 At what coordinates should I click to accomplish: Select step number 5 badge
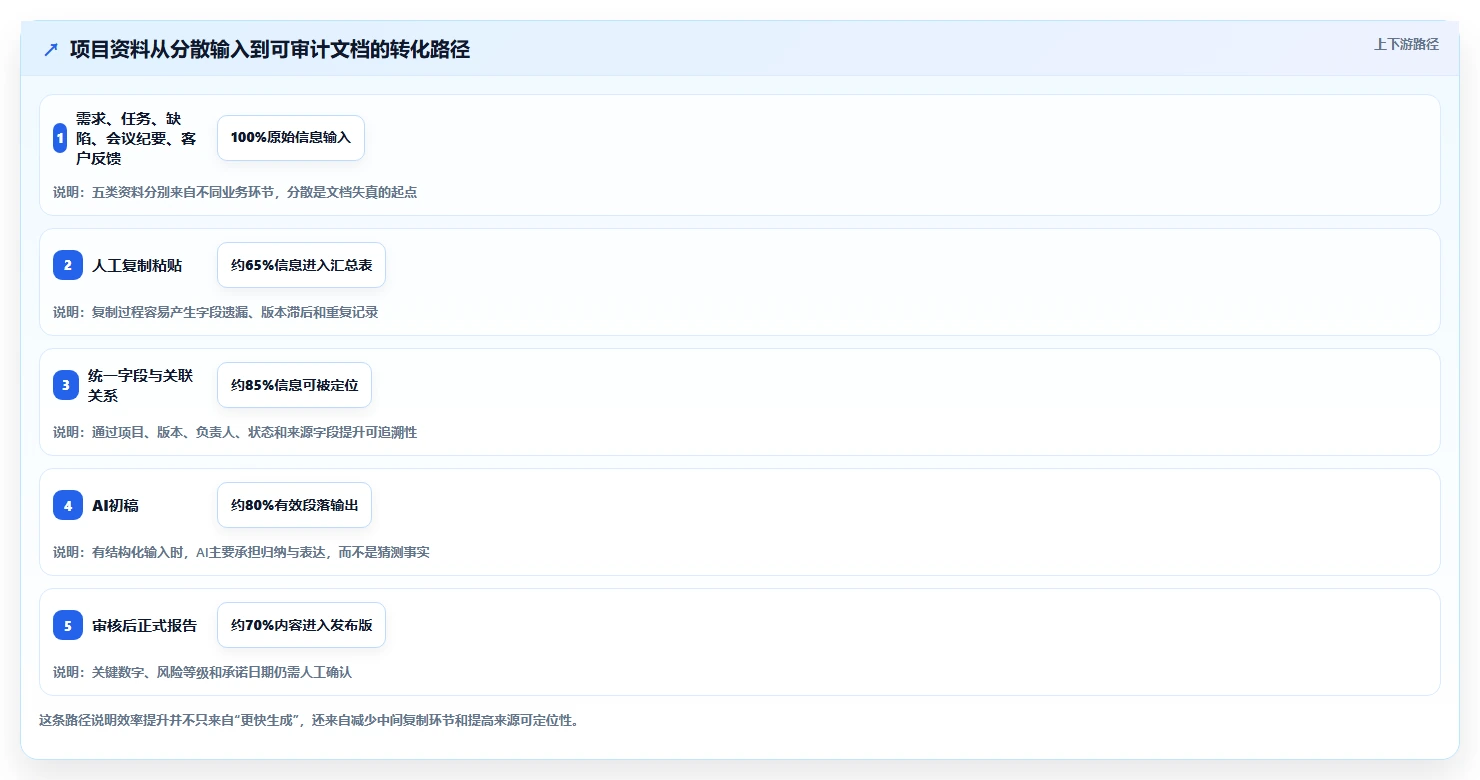pos(68,625)
